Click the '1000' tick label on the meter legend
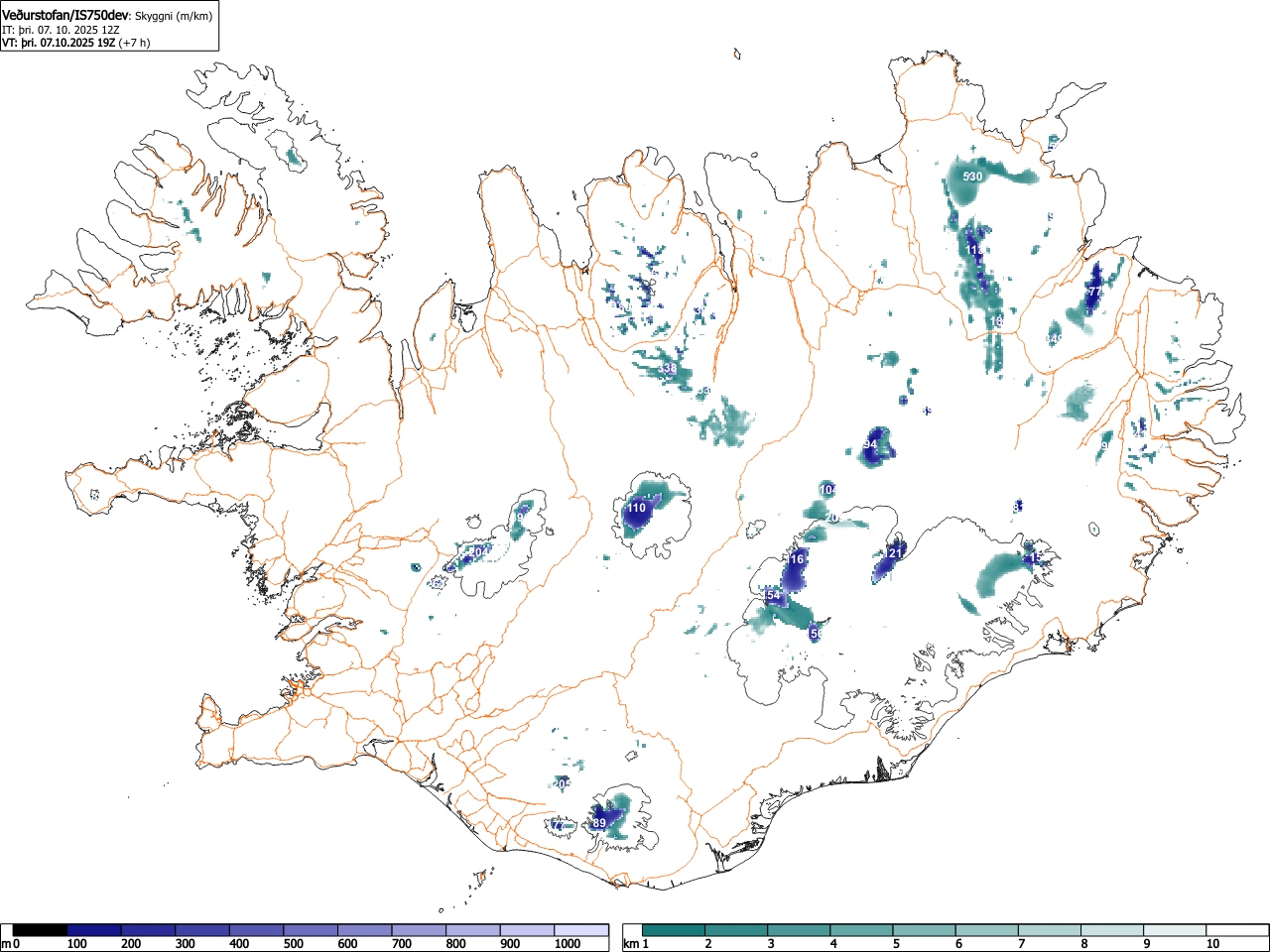The image size is (1270, 952). coord(568,944)
